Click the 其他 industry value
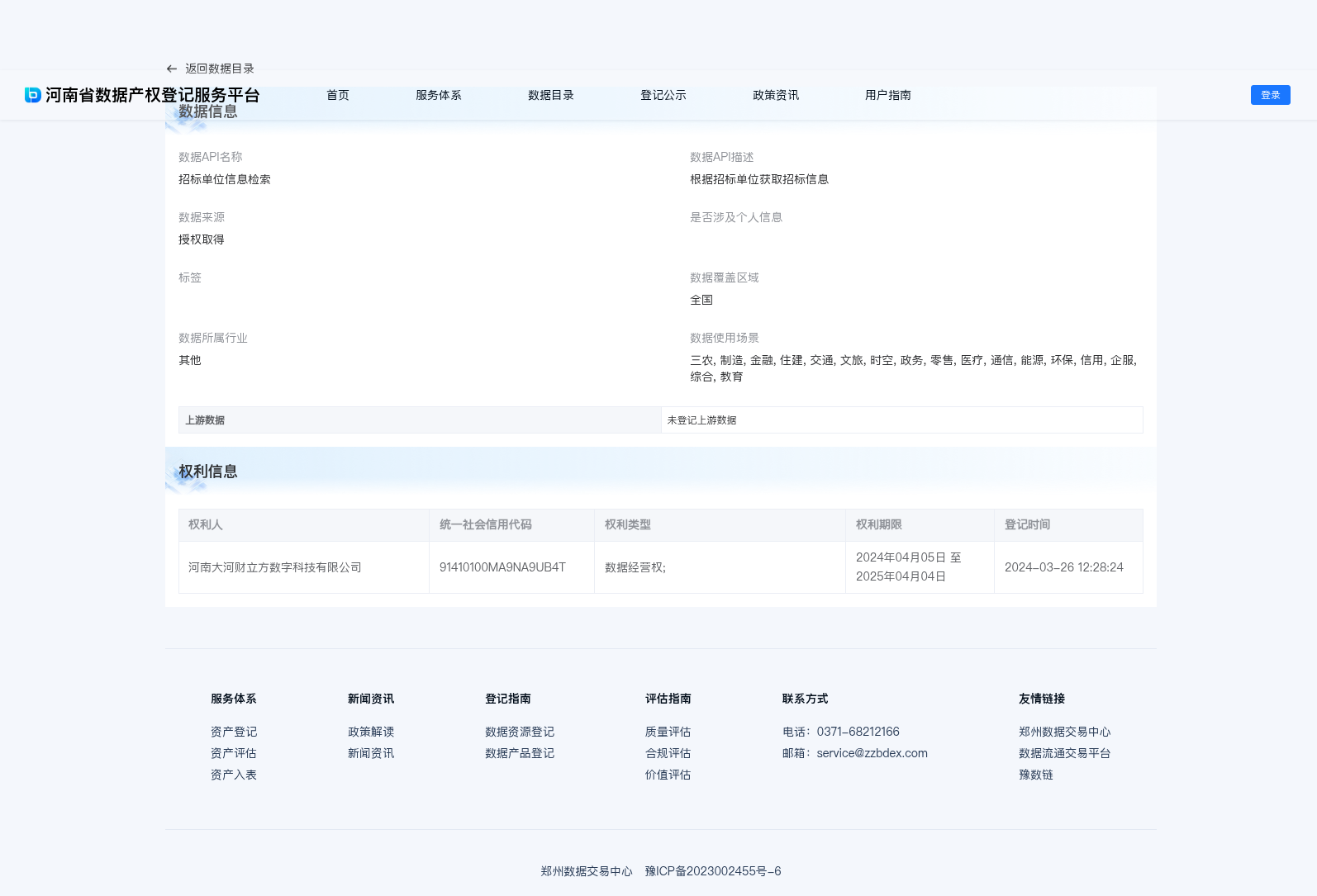Screen dimensions: 1317x896 (190, 360)
